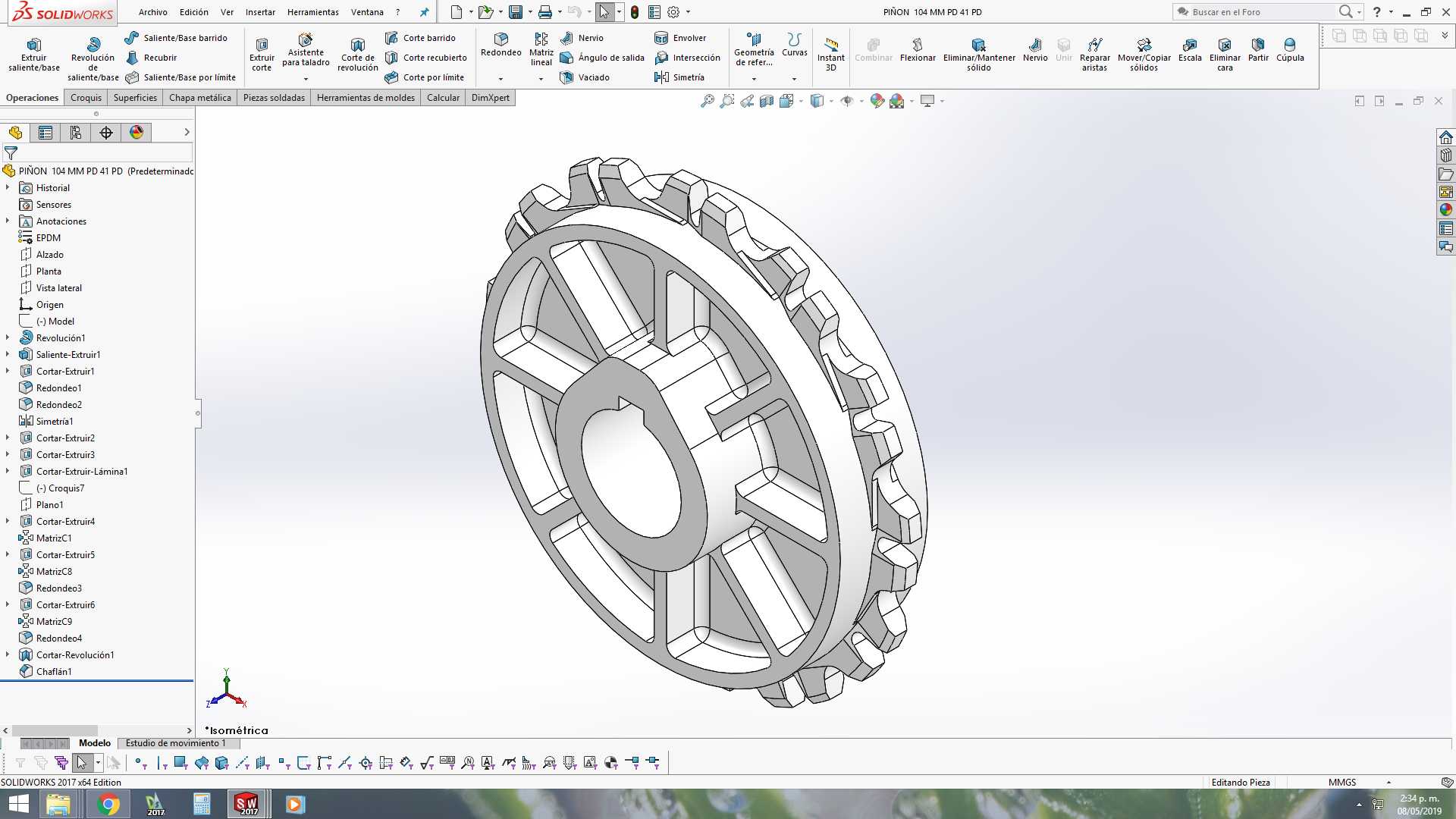The height and width of the screenshot is (819, 1456).
Task: Select Mover/Copiar sólidos tool
Action: point(1144,55)
